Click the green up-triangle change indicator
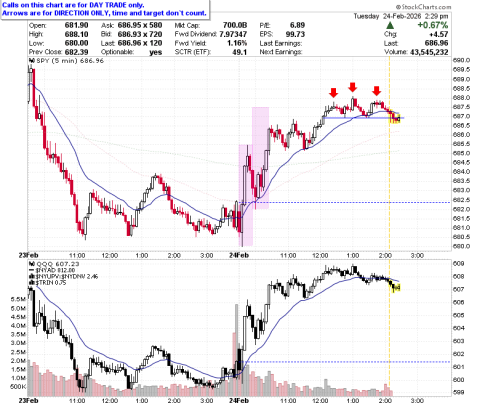This screenshot has width=480, height=406. click(390, 25)
